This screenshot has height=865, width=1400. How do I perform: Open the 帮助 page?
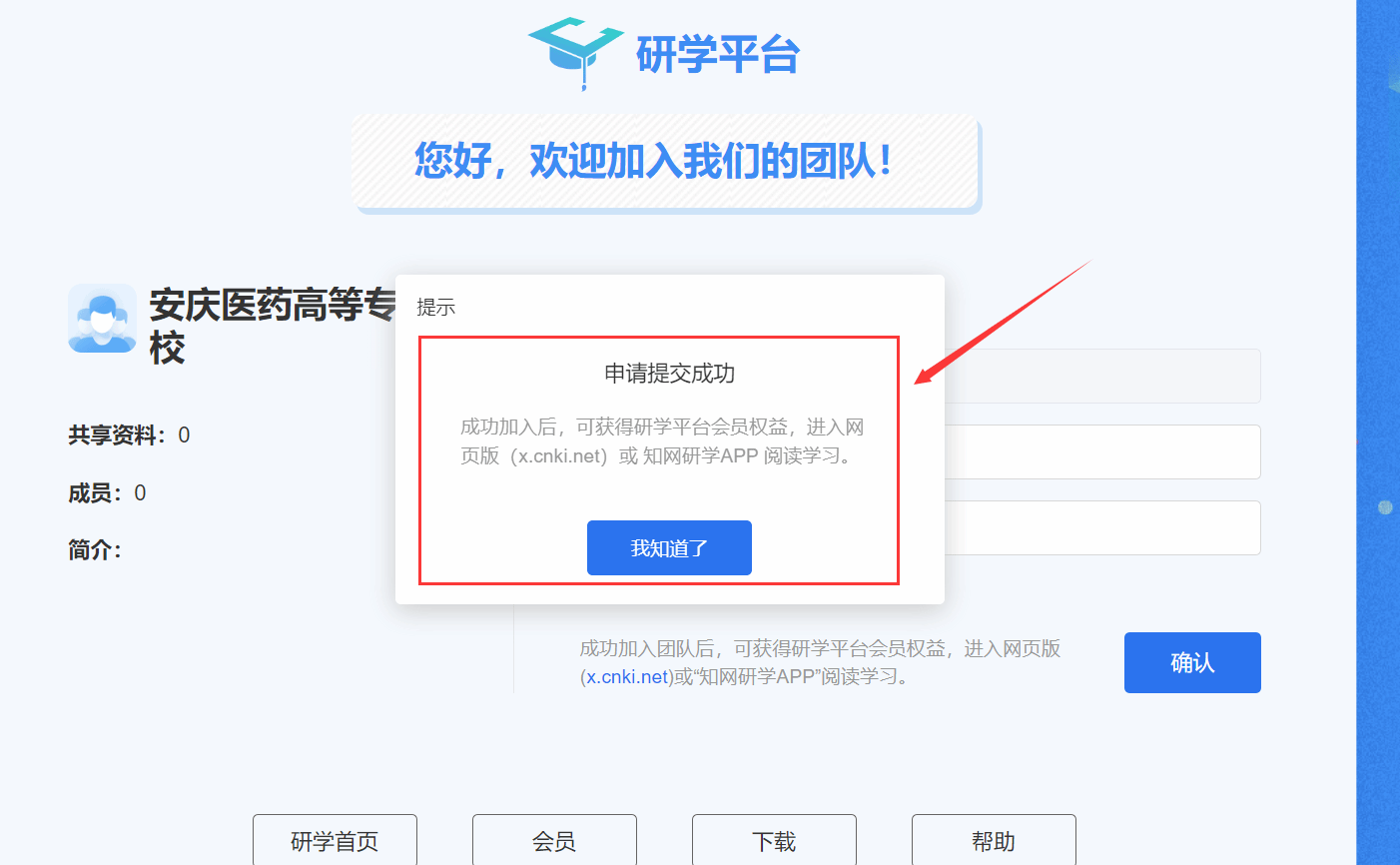pos(994,841)
